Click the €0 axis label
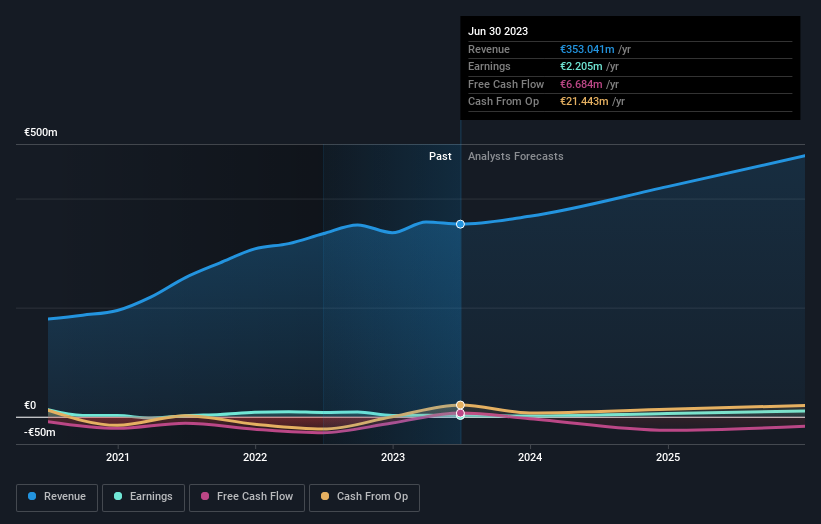The image size is (821, 524). (30, 405)
